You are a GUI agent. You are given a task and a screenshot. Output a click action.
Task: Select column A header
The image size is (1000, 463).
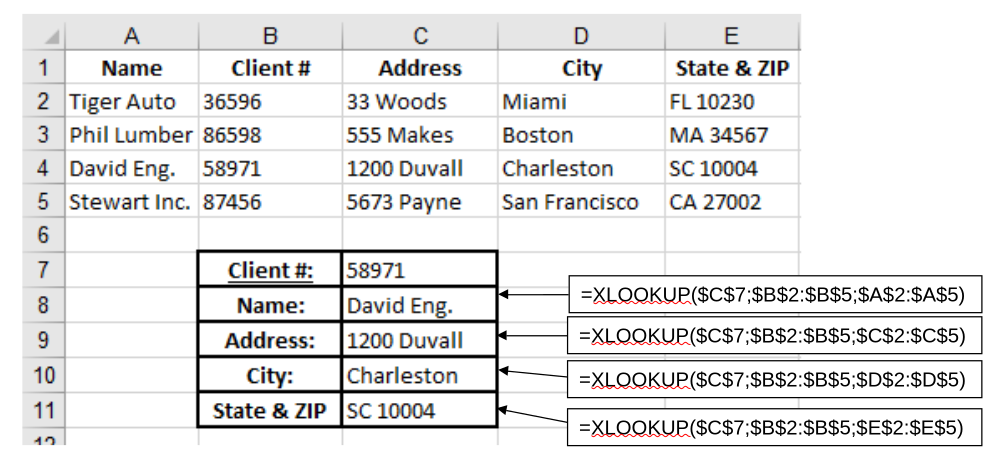tap(132, 36)
